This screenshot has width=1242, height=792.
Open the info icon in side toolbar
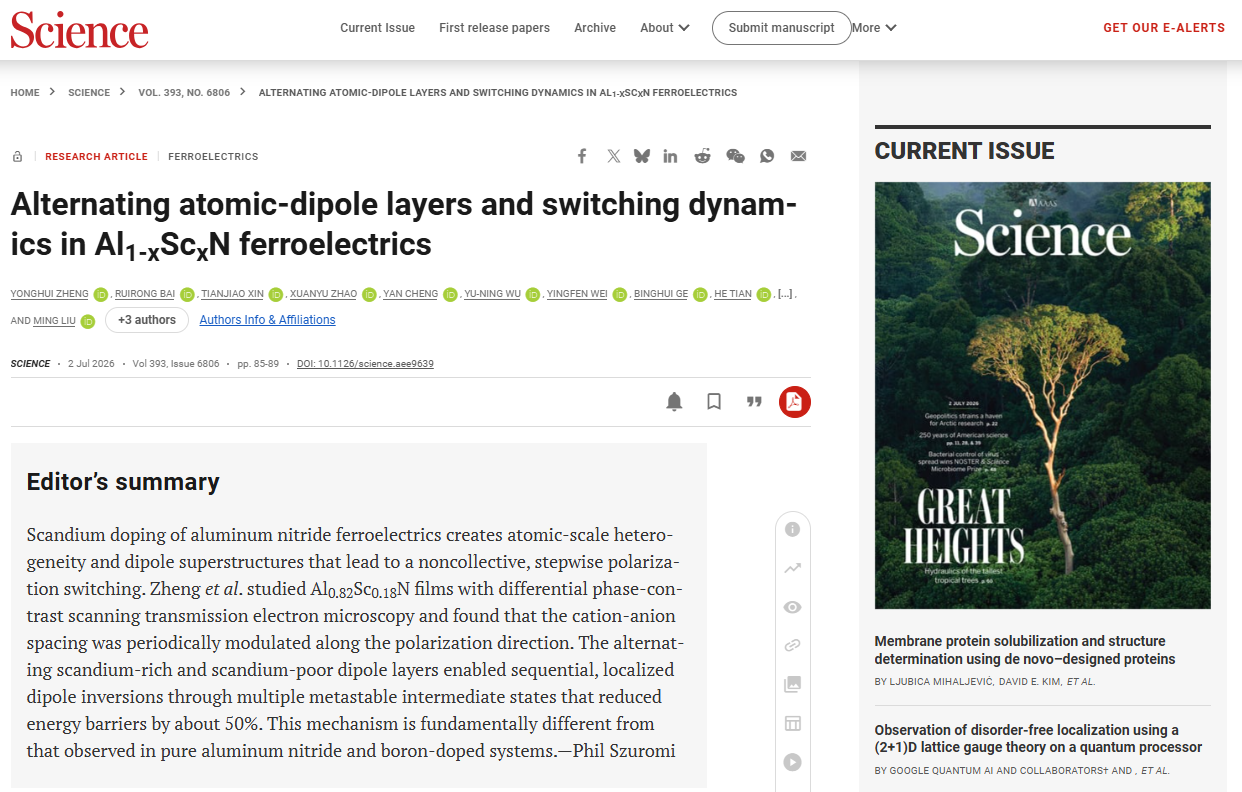792,530
